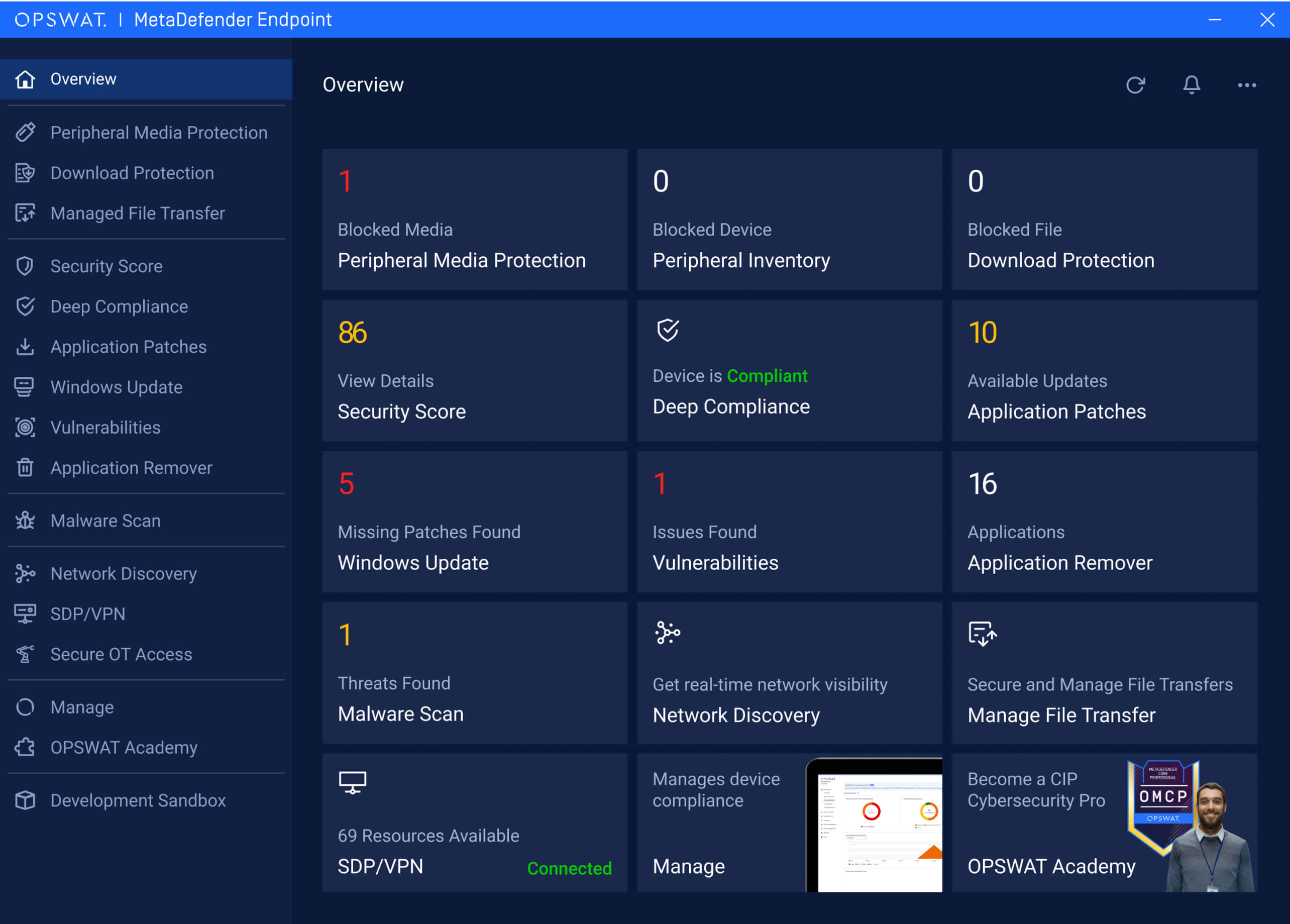
Task: Open Development Sandbox from the sidebar
Action: (138, 800)
